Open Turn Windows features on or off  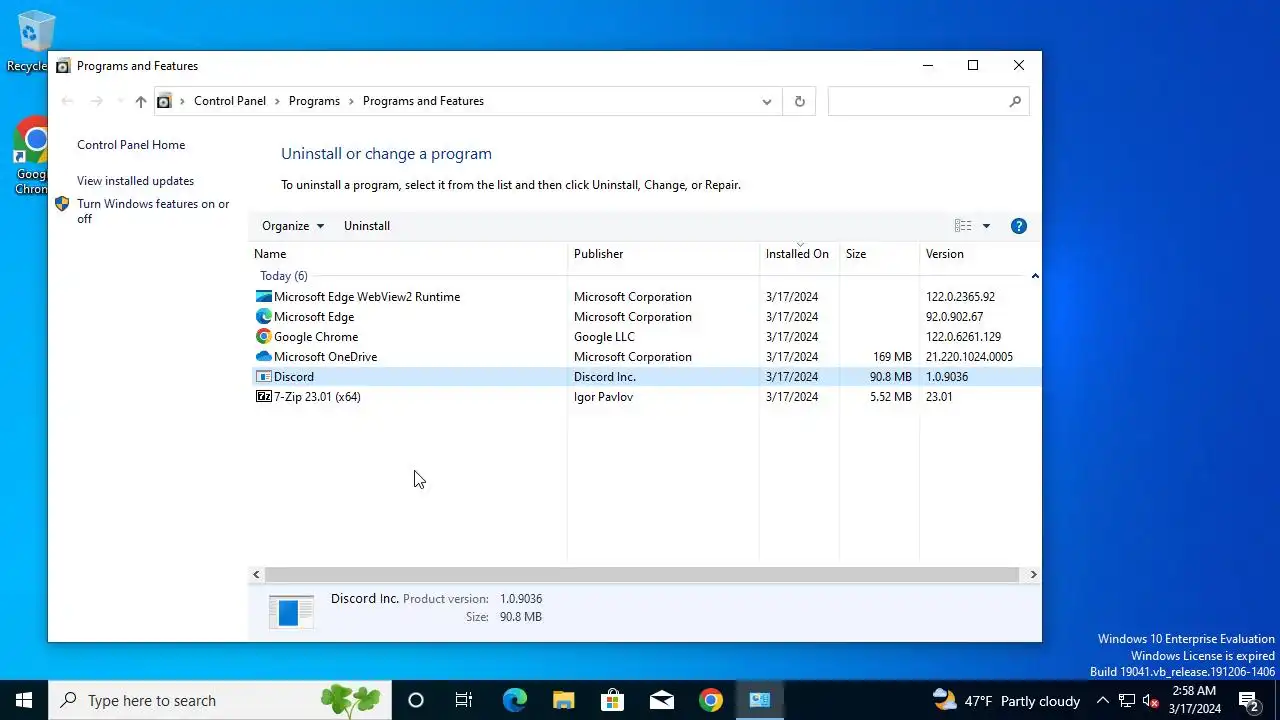153,211
